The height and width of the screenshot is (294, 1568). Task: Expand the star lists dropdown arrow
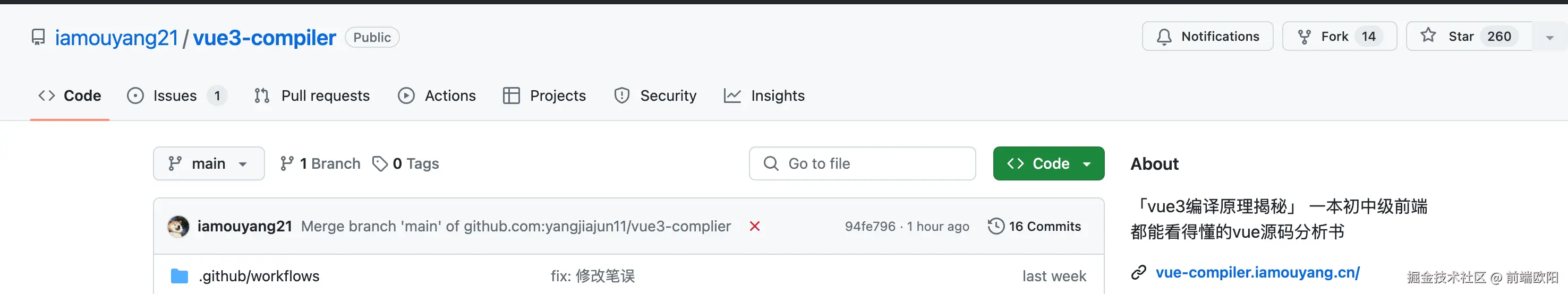coord(1549,38)
